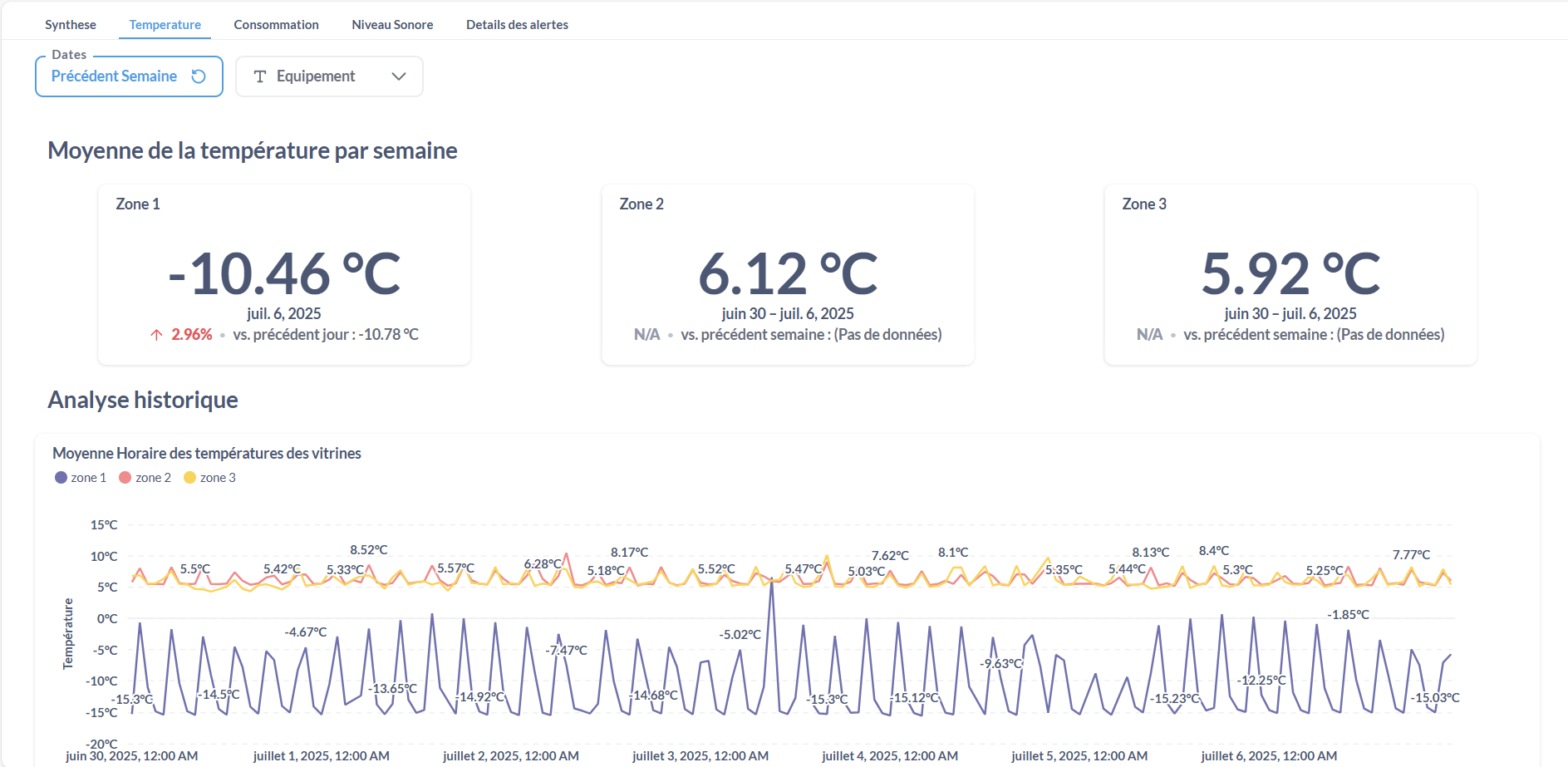Click the T filter icon in Equipement selector
Screen dimensions: 1568x767
260,76
